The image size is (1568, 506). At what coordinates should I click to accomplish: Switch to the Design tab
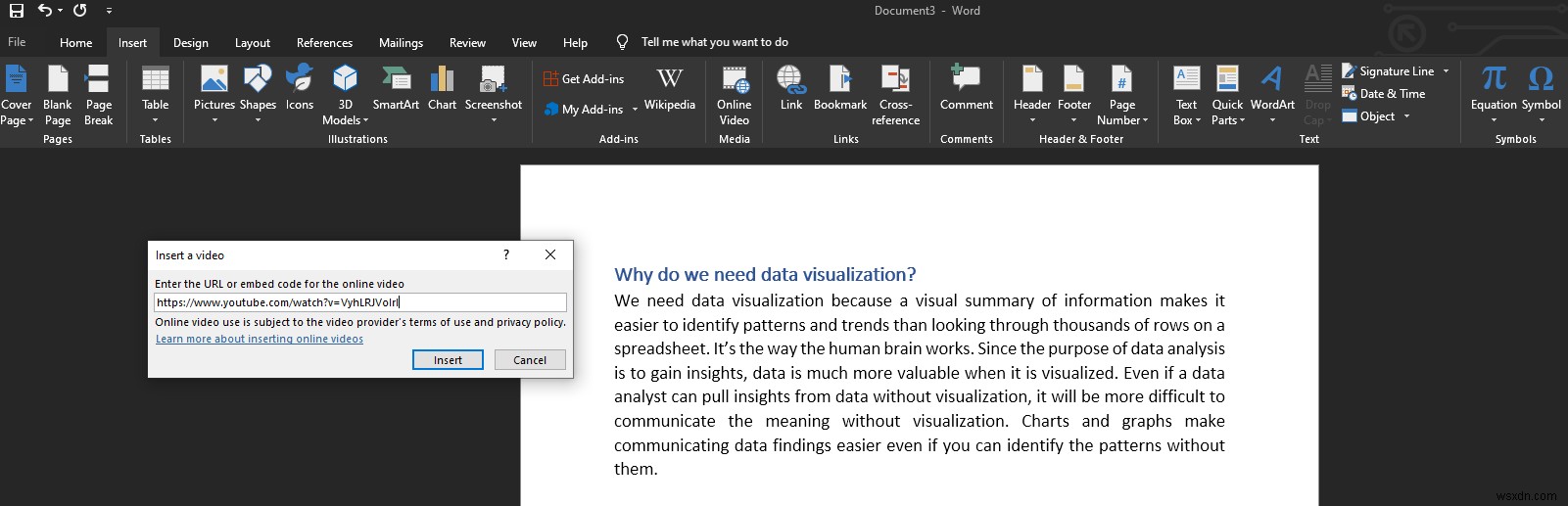190,43
